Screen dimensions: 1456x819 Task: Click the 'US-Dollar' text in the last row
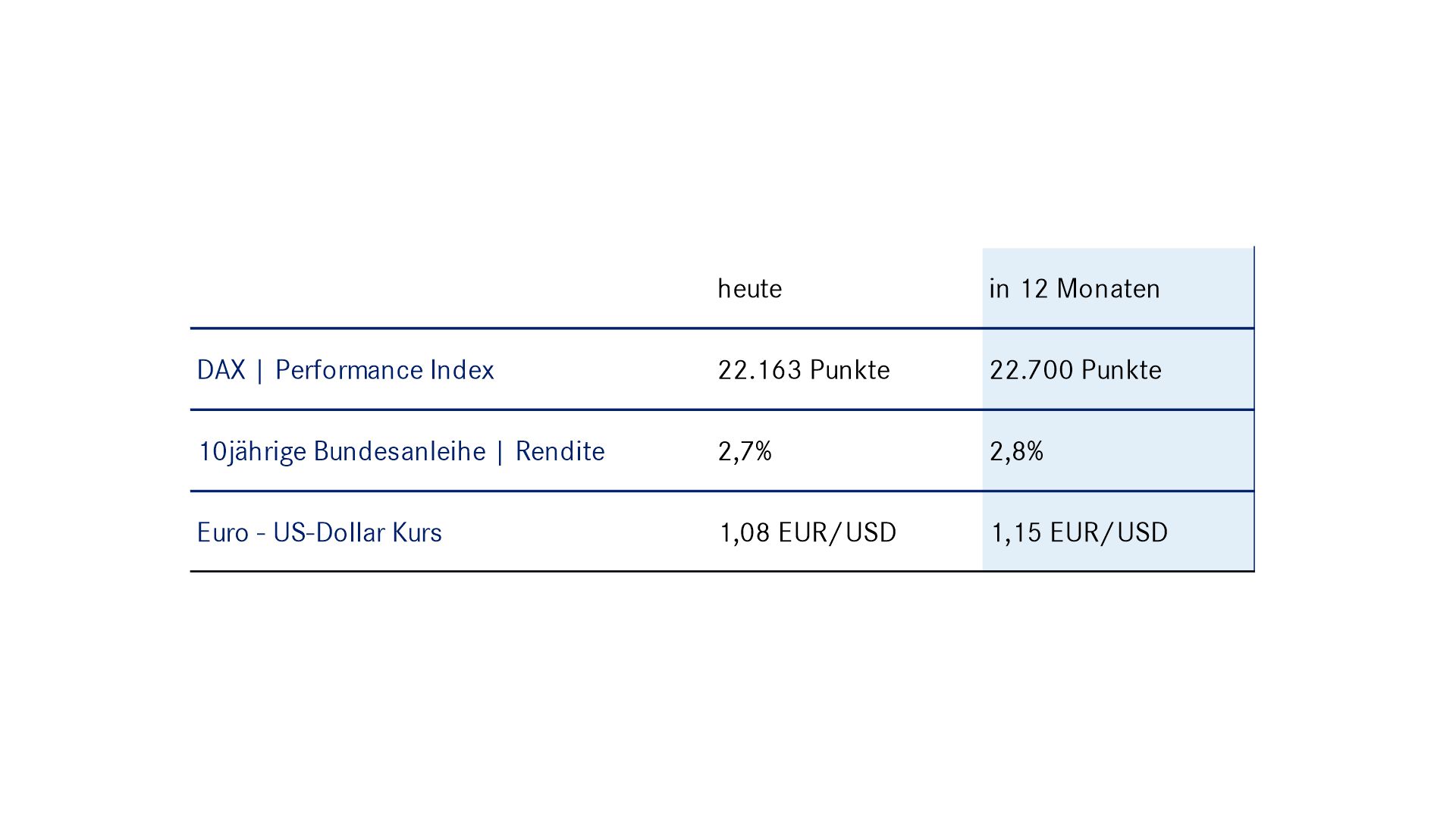pos(329,532)
